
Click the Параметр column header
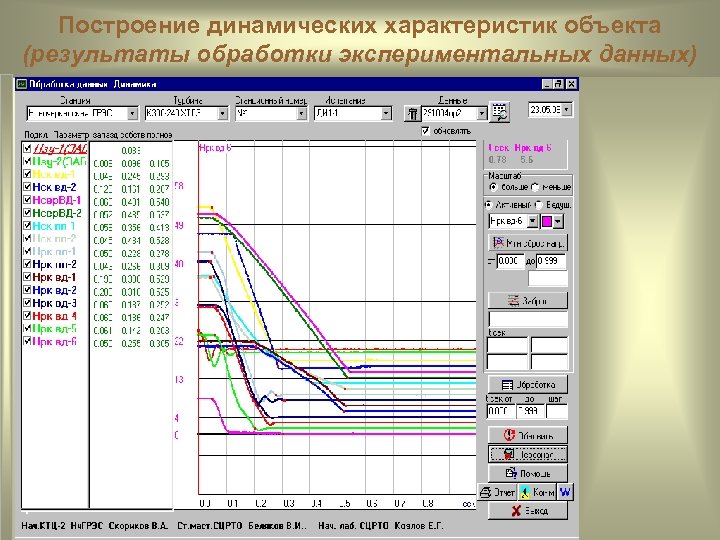(71, 135)
